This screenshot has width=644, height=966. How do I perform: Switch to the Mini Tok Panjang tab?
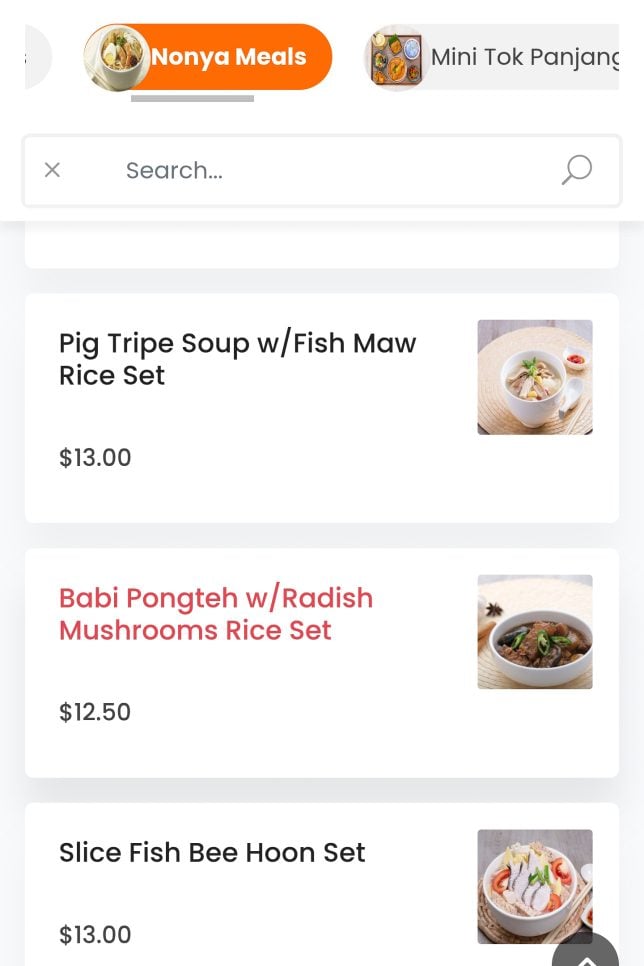coord(523,57)
